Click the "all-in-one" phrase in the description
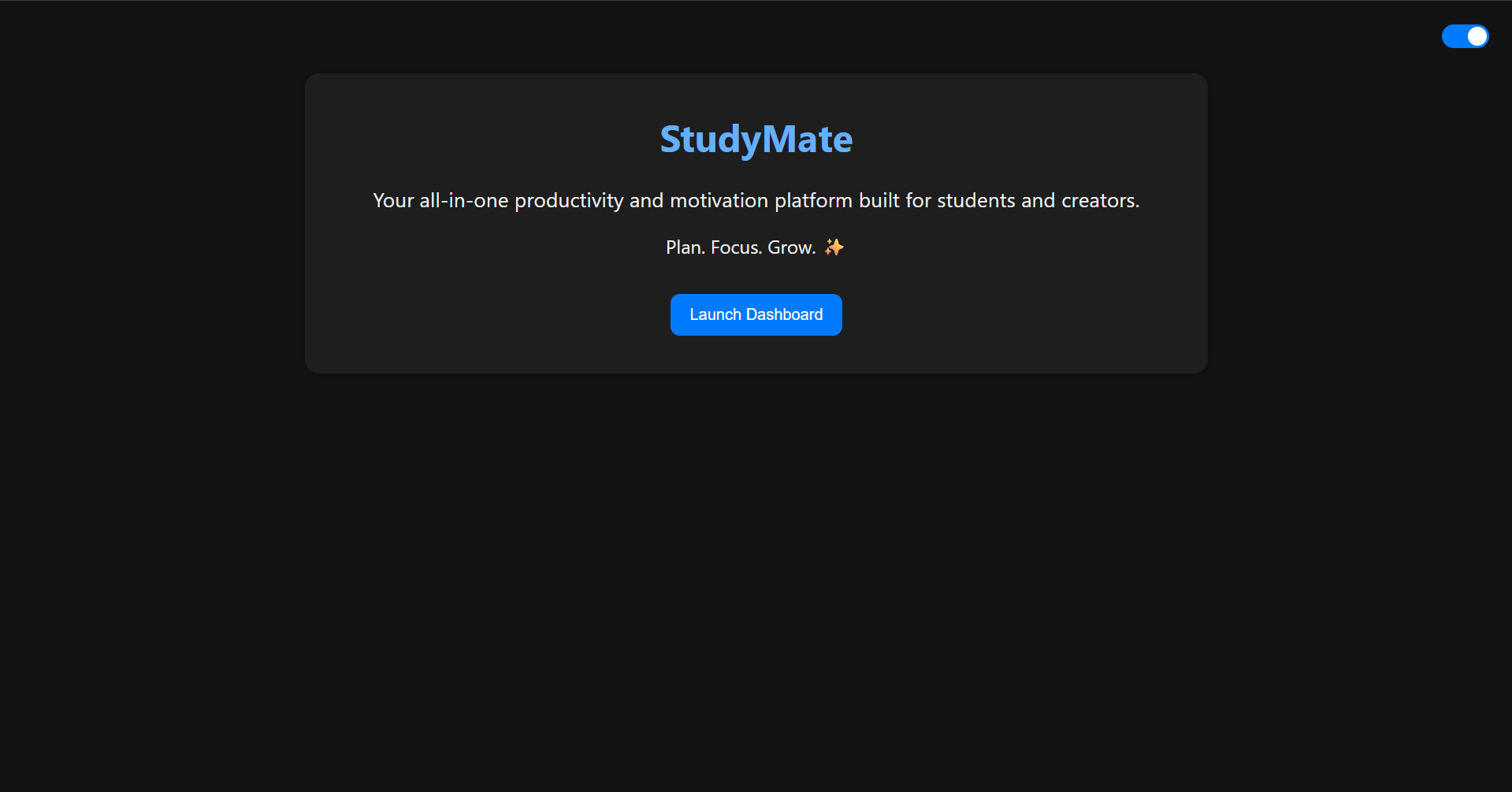Viewport: 1512px width, 792px height. click(x=464, y=201)
